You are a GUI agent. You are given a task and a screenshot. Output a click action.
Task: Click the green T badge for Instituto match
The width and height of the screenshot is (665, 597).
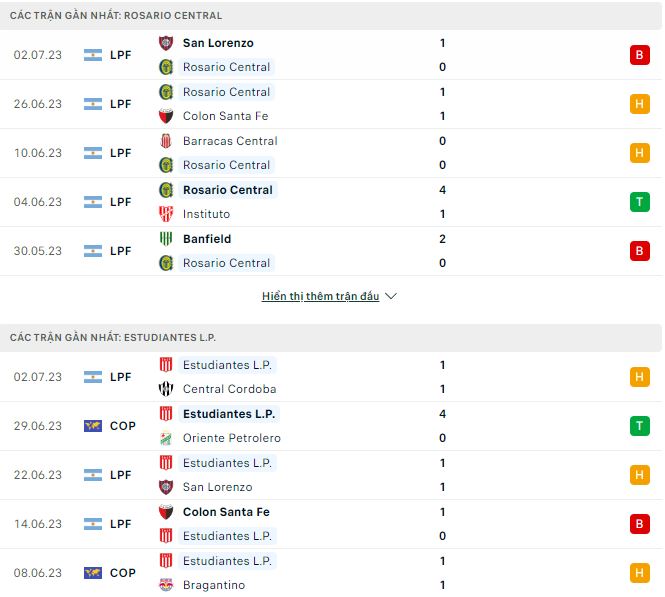(x=639, y=202)
